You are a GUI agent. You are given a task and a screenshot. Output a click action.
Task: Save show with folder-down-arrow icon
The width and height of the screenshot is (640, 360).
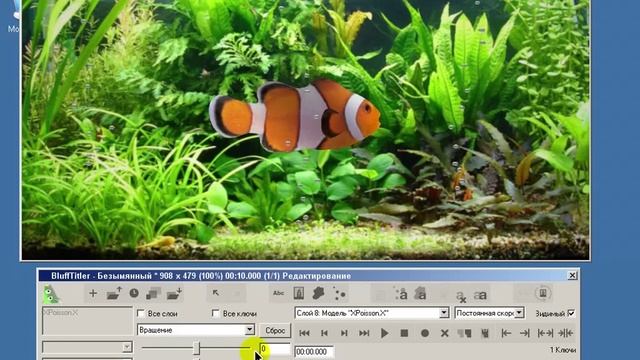coord(174,293)
